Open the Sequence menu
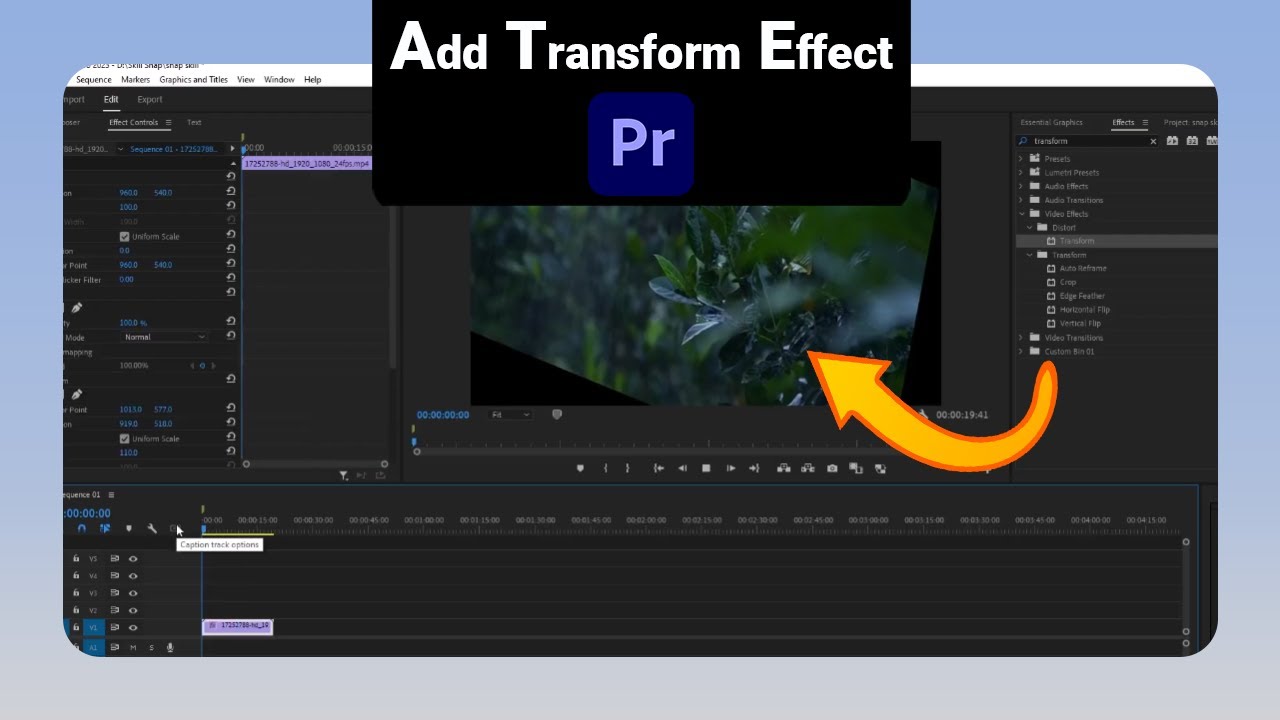This screenshot has width=1280, height=720. pos(94,80)
